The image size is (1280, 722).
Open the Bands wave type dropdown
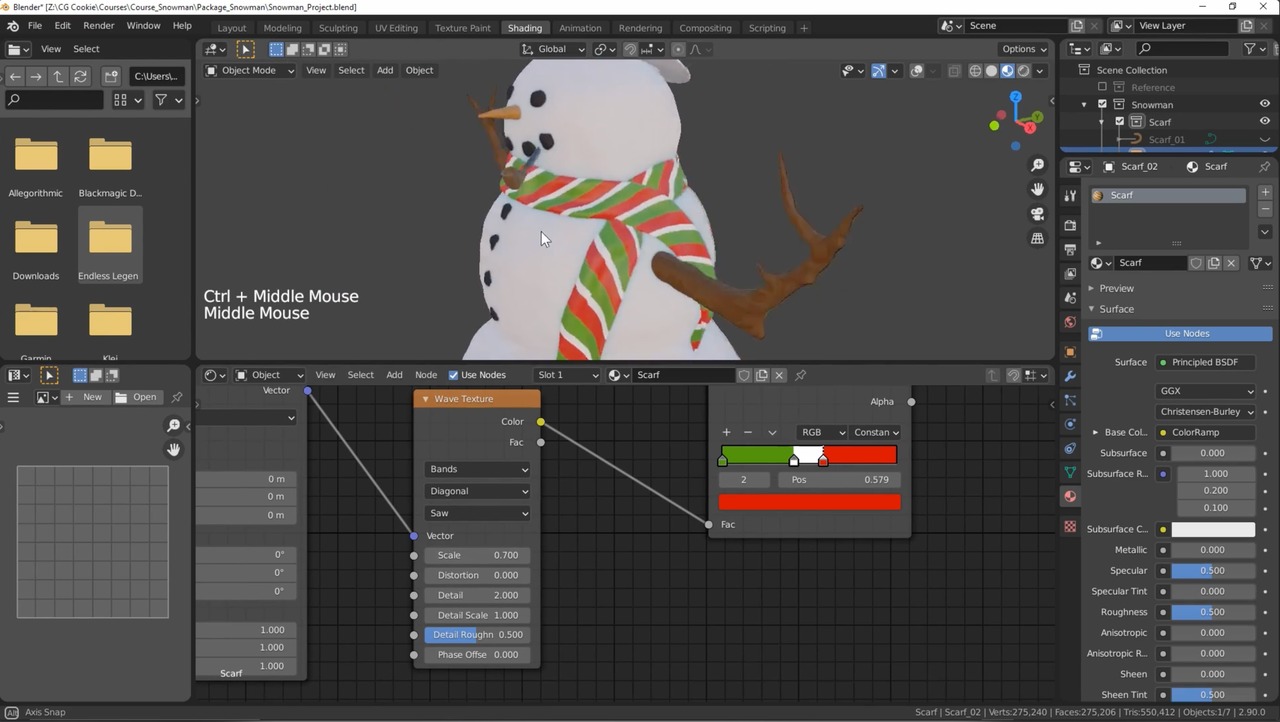click(477, 469)
